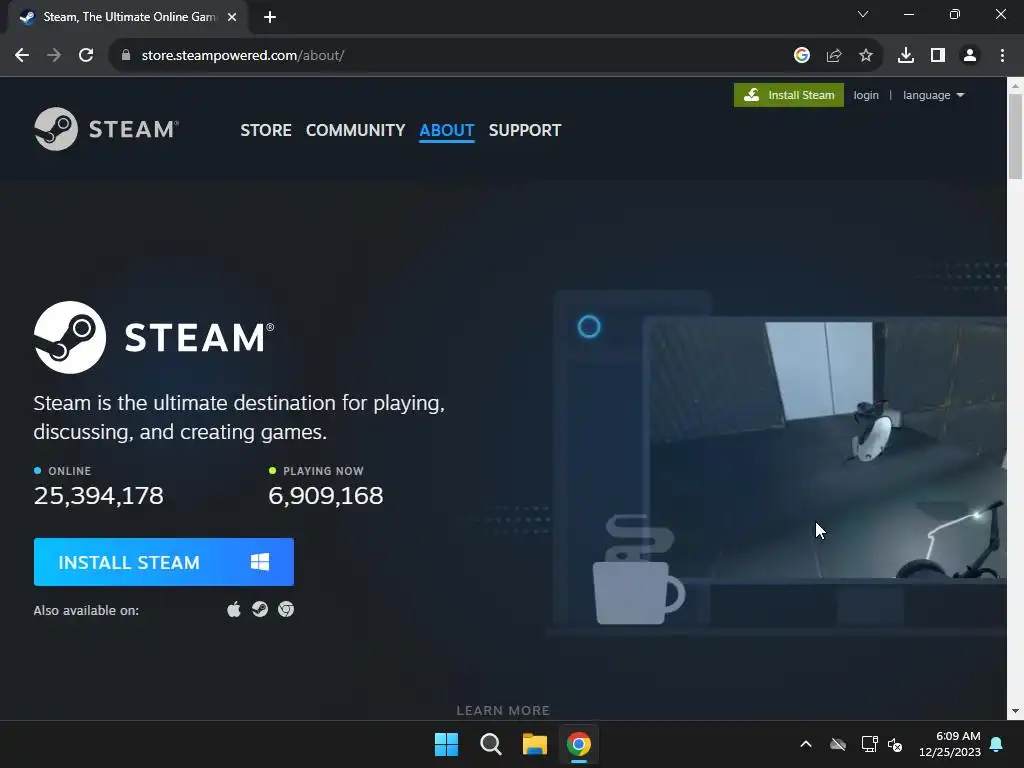Click the playing now count 6,909,168
Image resolution: width=1024 pixels, height=768 pixels.
[x=326, y=496]
